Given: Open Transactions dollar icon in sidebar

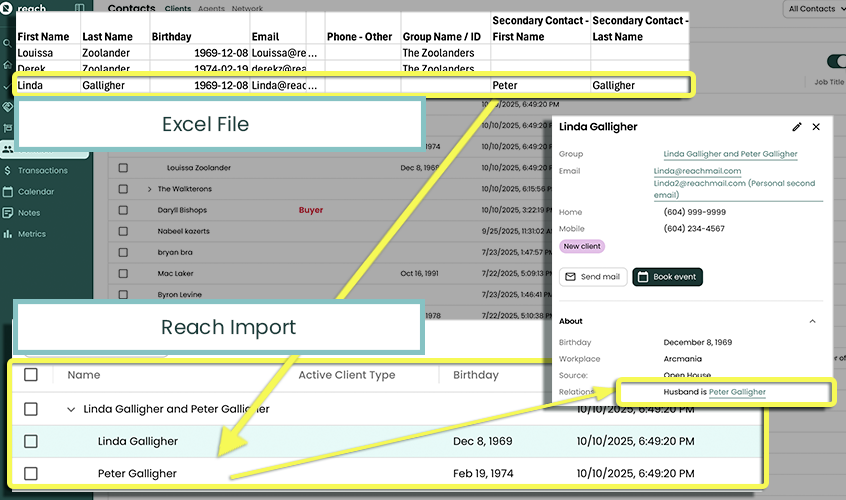Looking at the screenshot, I should click(x=8, y=170).
